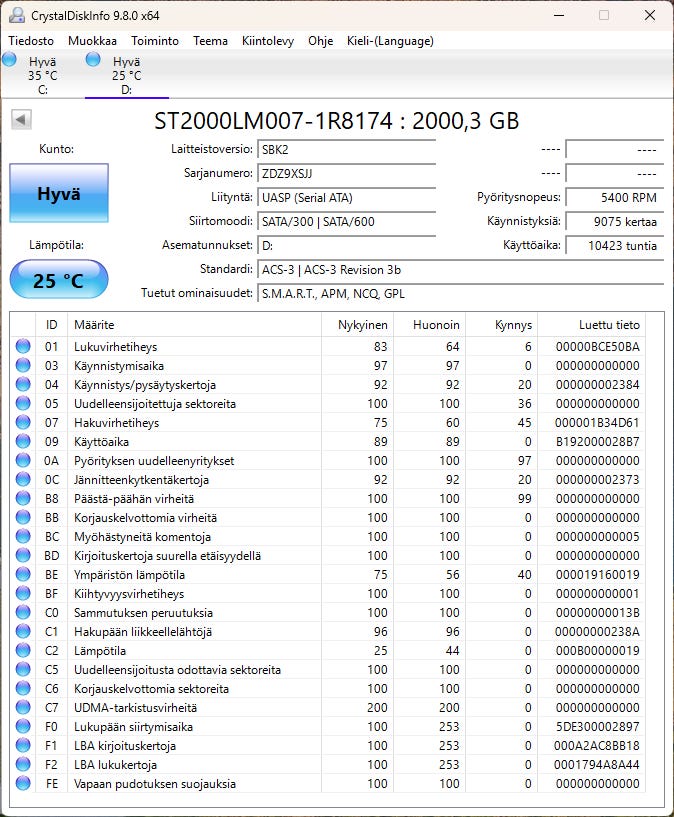Click the Hyvä health status button
This screenshot has width=674, height=817.
pyautogui.click(x=58, y=194)
